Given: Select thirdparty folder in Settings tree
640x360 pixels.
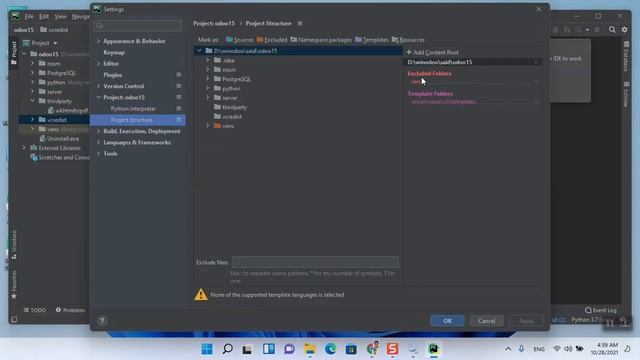Looking at the screenshot, I should click(230, 107).
